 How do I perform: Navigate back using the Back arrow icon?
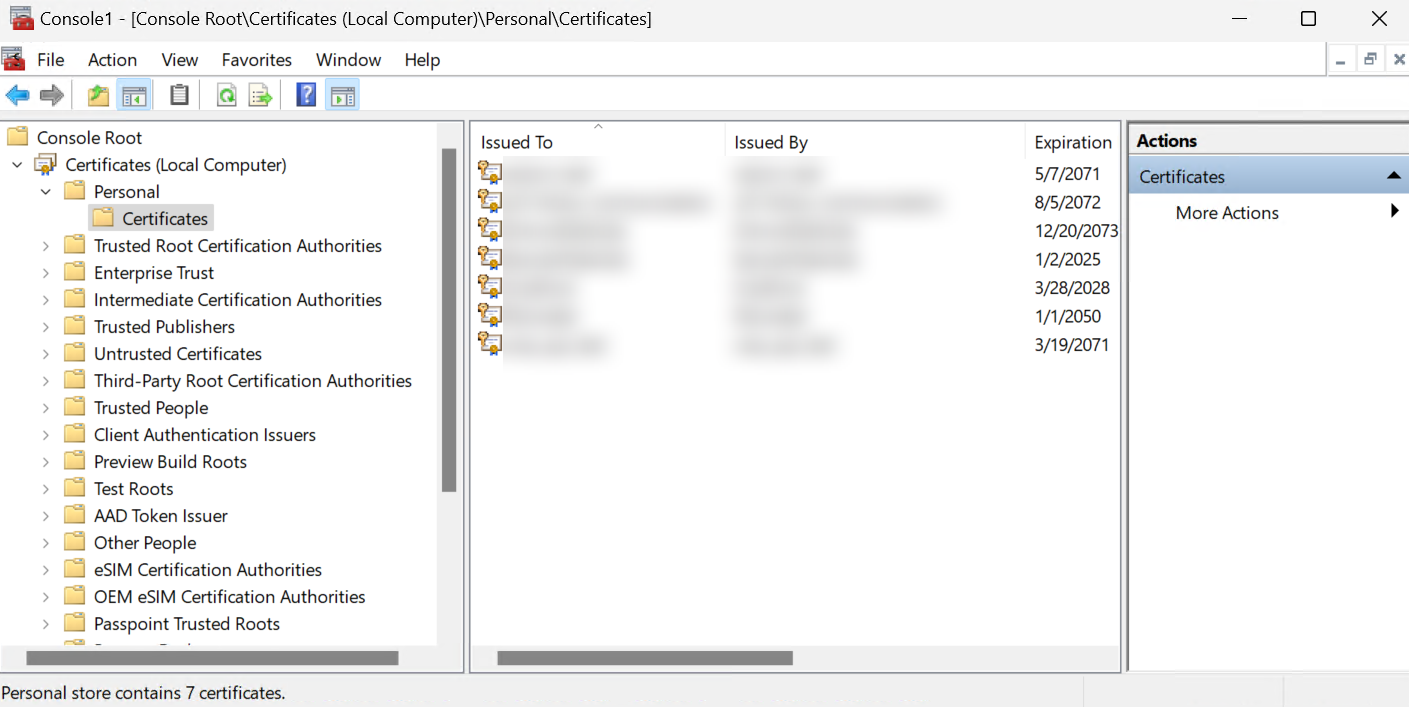[x=18, y=94]
